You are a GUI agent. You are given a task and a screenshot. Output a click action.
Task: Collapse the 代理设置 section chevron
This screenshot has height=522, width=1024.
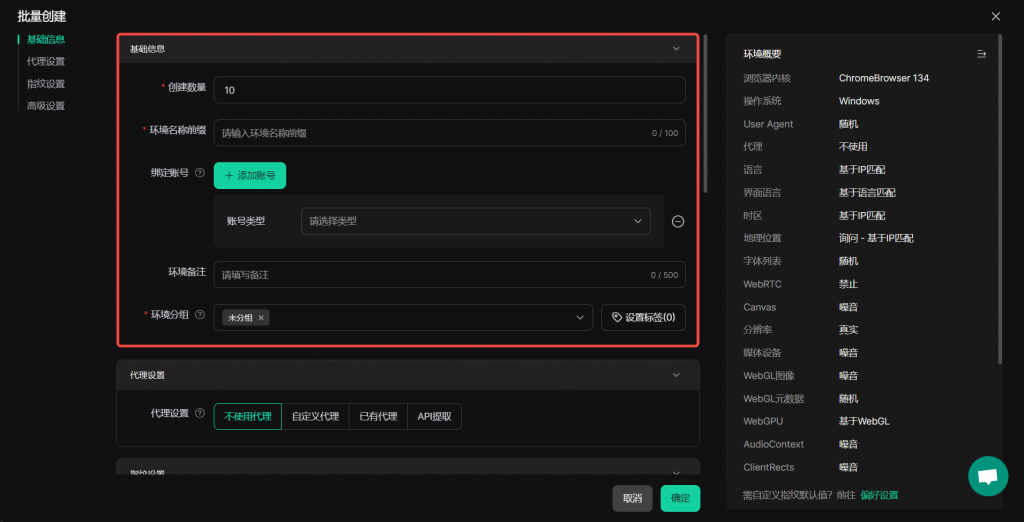point(677,375)
